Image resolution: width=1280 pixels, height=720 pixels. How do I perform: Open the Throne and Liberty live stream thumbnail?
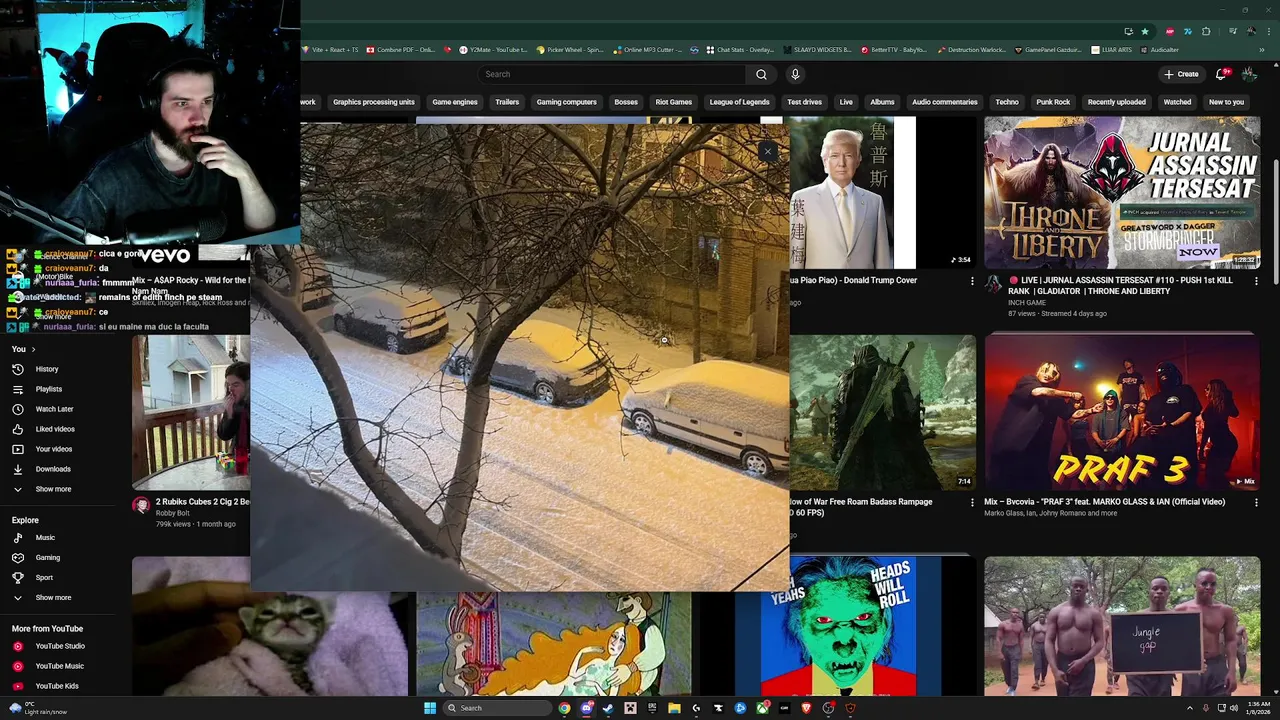click(1122, 192)
